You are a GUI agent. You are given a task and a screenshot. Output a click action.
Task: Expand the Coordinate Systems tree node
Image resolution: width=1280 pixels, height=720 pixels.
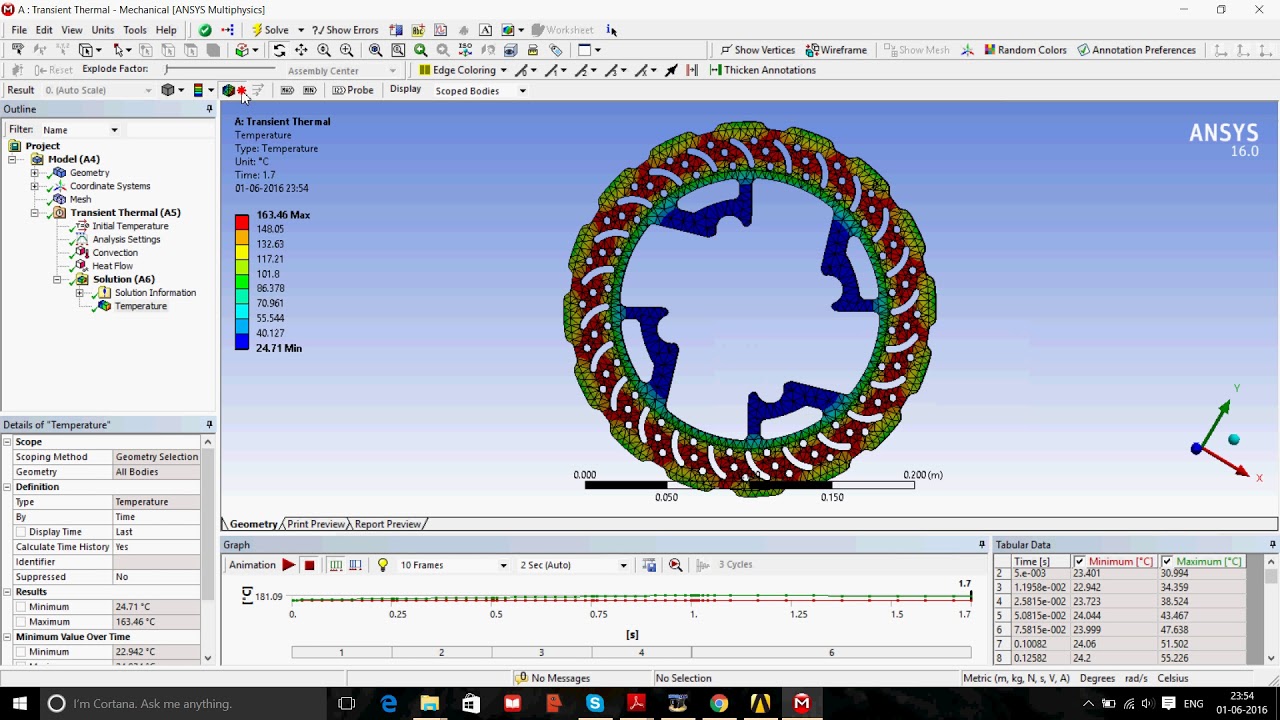(x=34, y=186)
